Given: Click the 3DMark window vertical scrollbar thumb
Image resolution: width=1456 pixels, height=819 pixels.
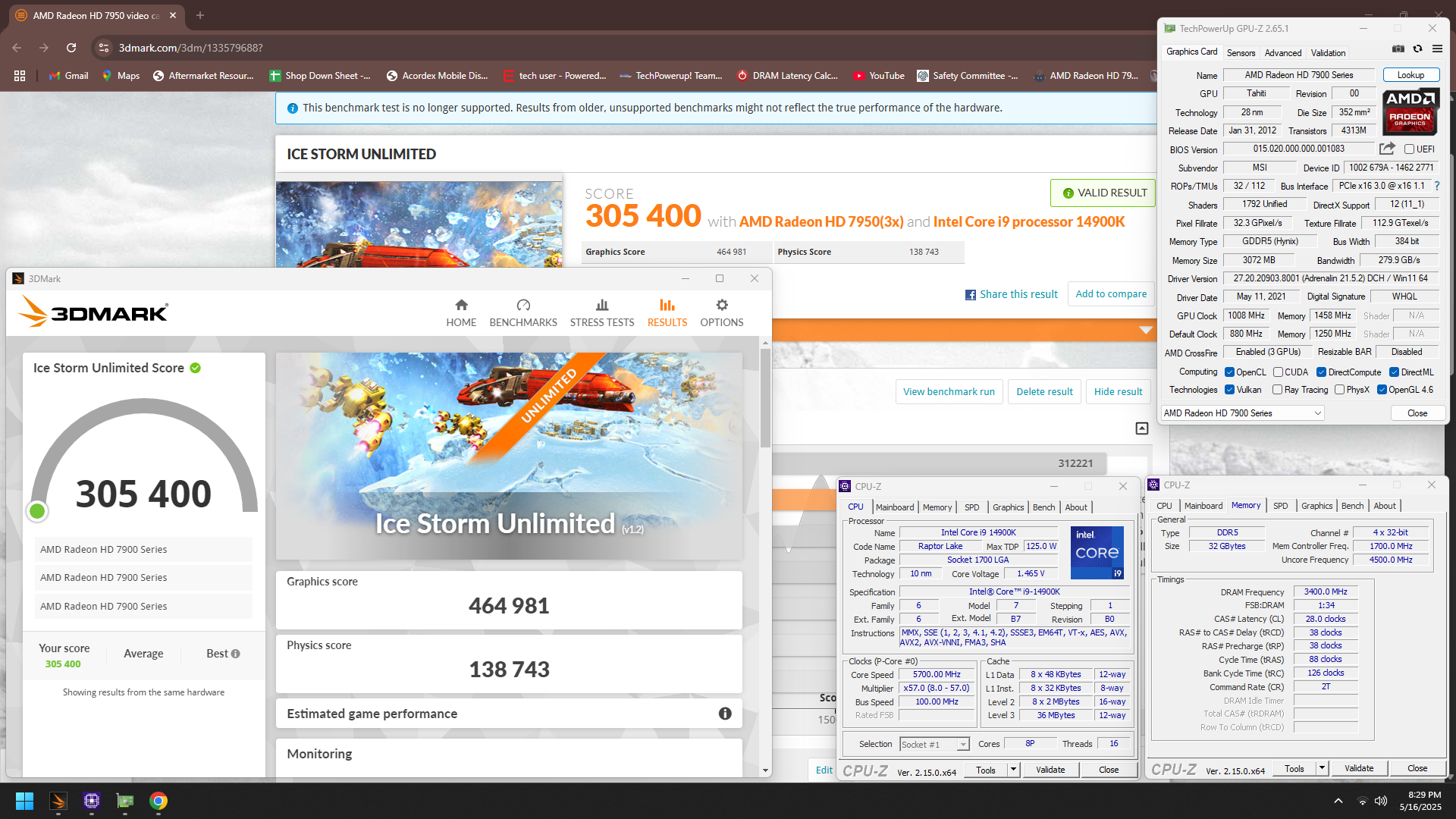Looking at the screenshot, I should 765,398.
